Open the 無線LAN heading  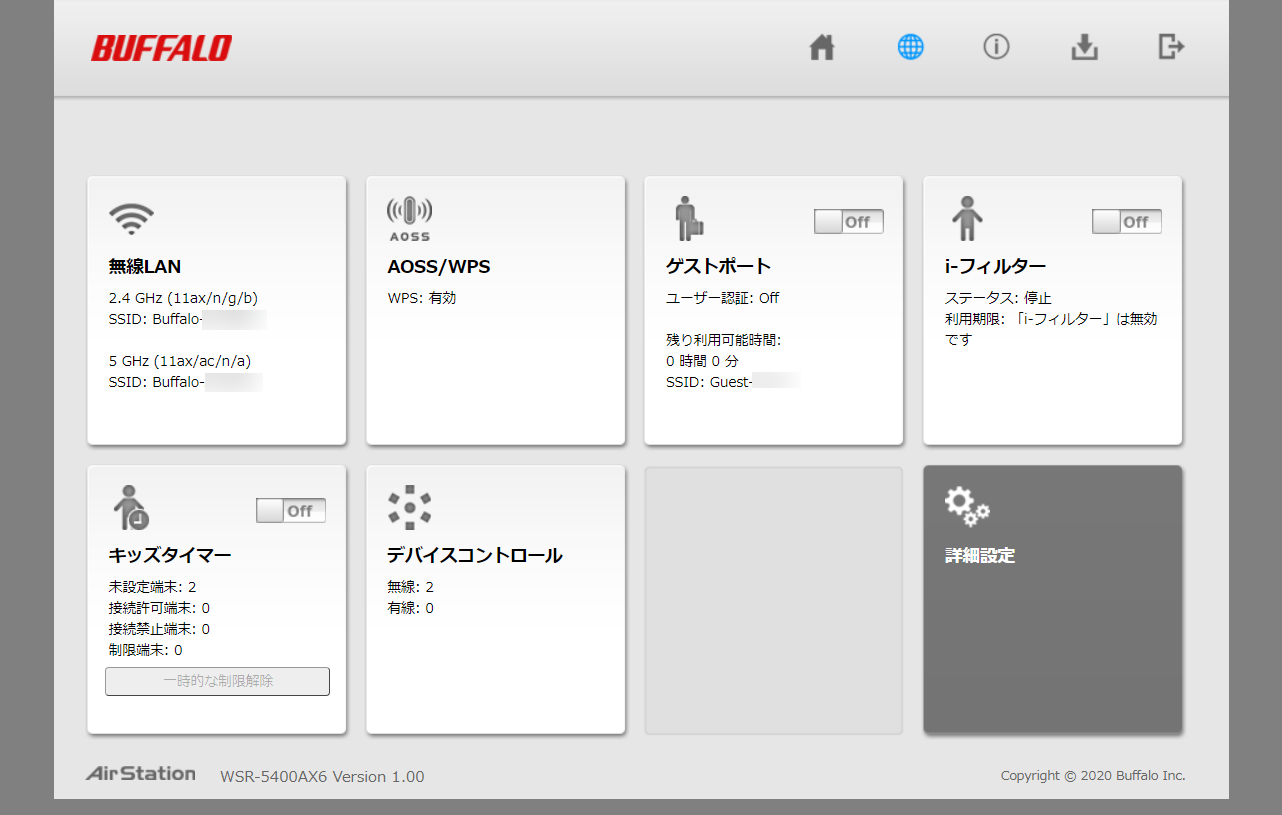[145, 266]
